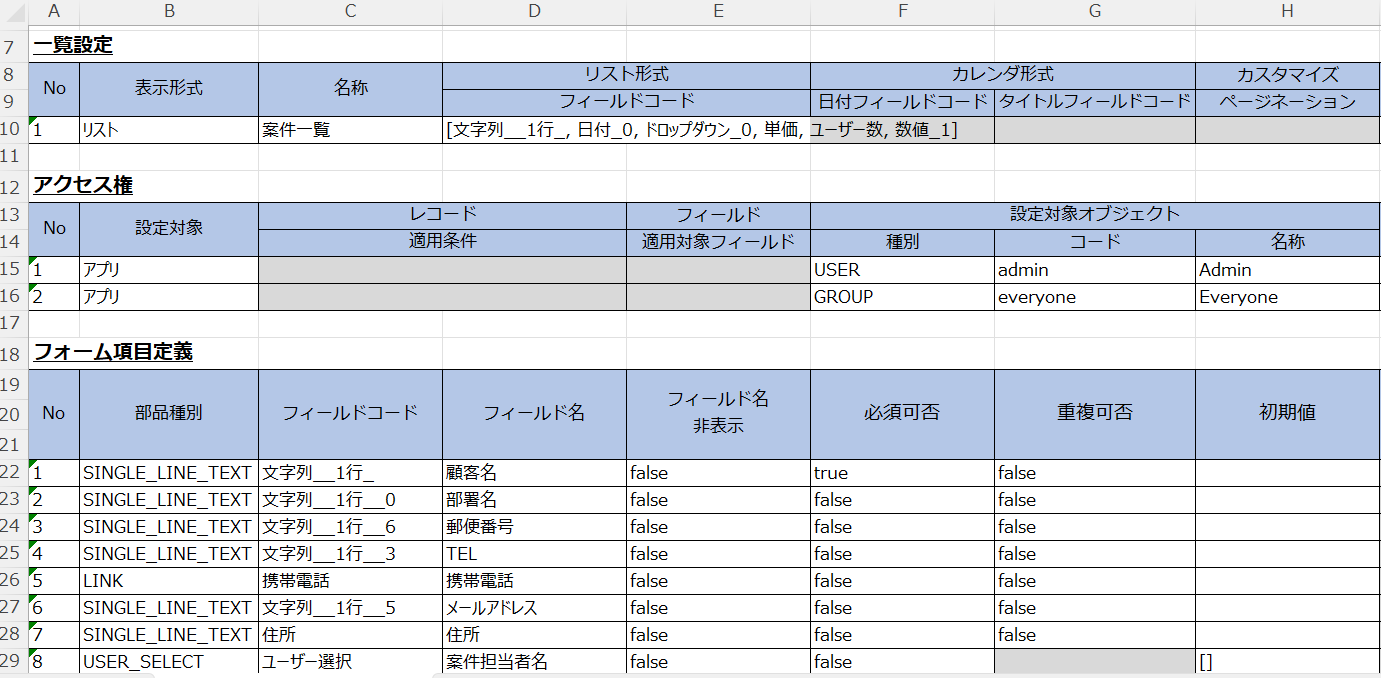Select the 郵便番号 field name cell
This screenshot has height=678, width=1381.
(x=534, y=527)
